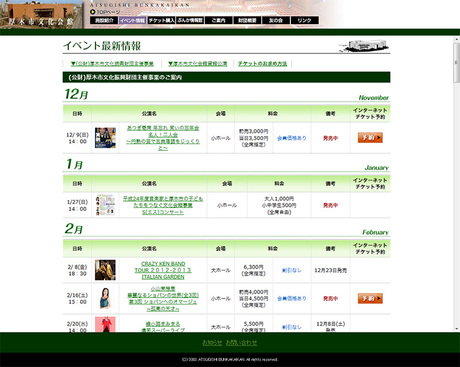Open the チケット購入 navigation tab
Screen dimensions: 460x367
point(161,20)
